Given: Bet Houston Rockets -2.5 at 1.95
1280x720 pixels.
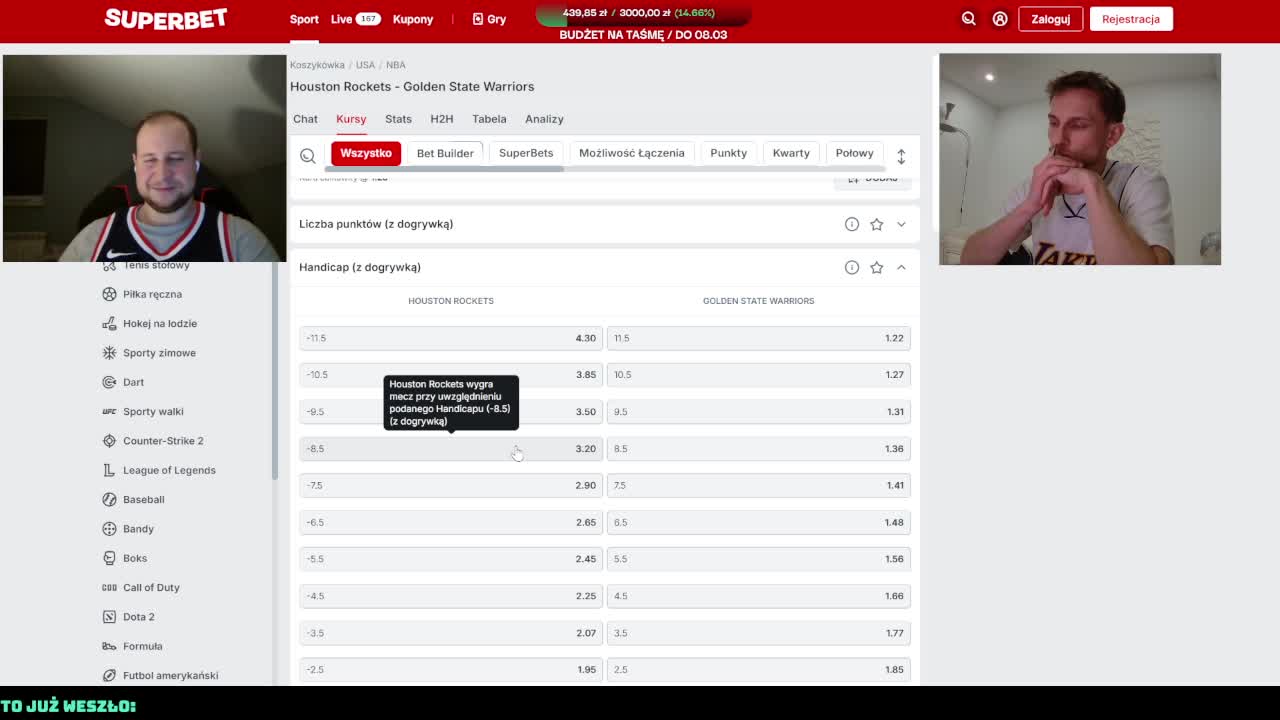Looking at the screenshot, I should tap(451, 669).
